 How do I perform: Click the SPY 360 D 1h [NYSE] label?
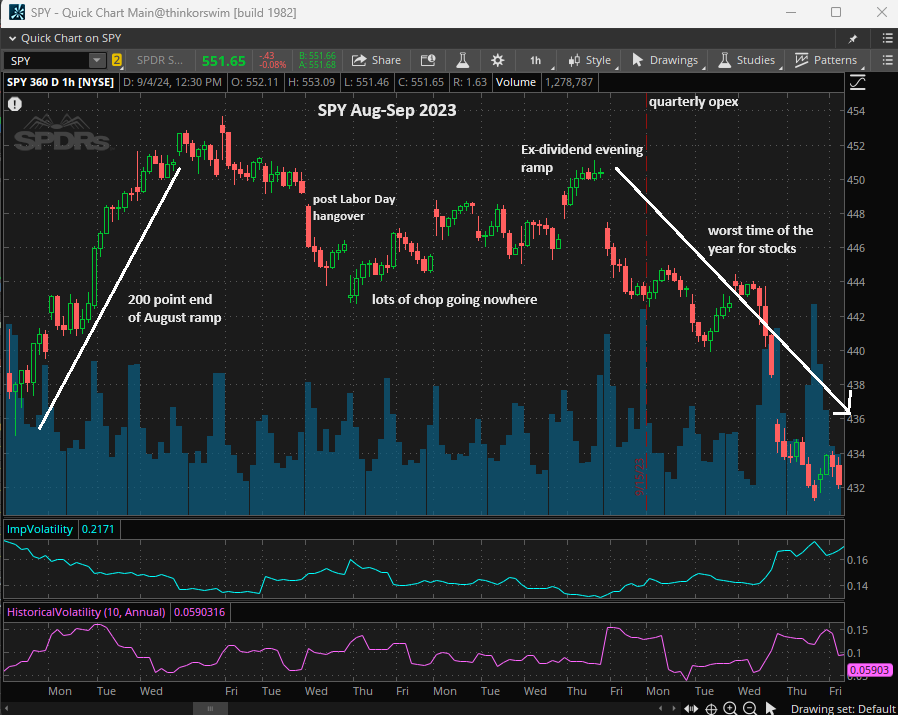[x=60, y=82]
